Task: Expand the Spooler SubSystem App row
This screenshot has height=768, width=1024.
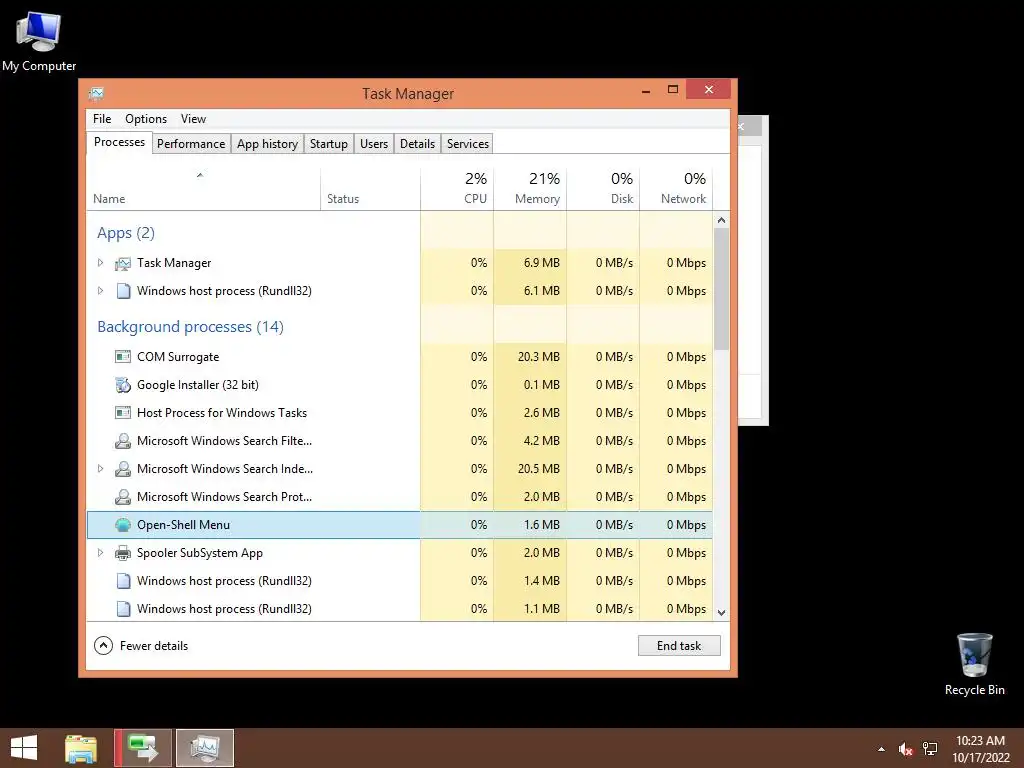Action: (101, 552)
